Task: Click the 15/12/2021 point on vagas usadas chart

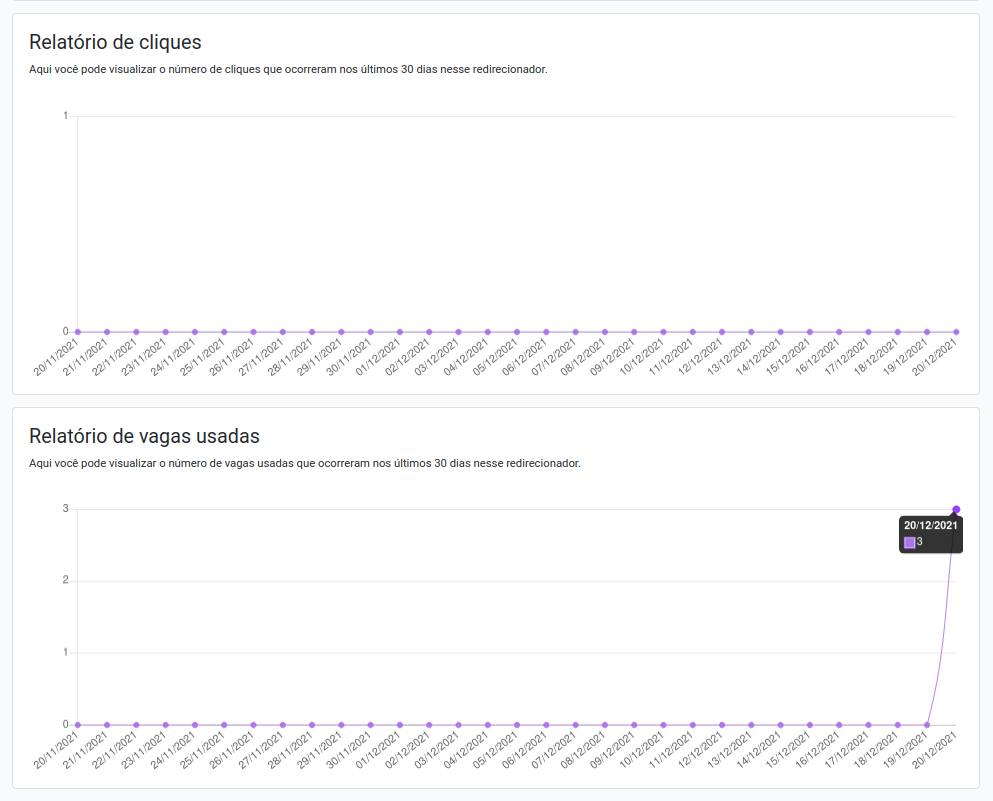Action: click(808, 723)
